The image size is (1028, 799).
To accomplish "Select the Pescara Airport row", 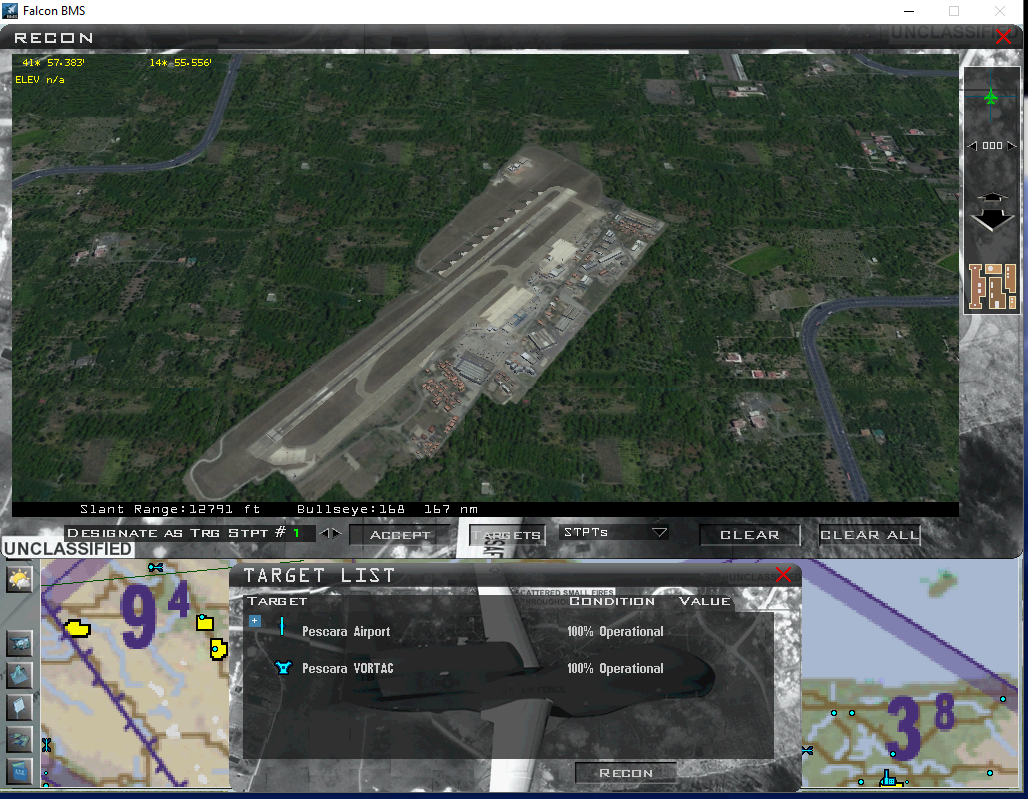I will [509, 631].
